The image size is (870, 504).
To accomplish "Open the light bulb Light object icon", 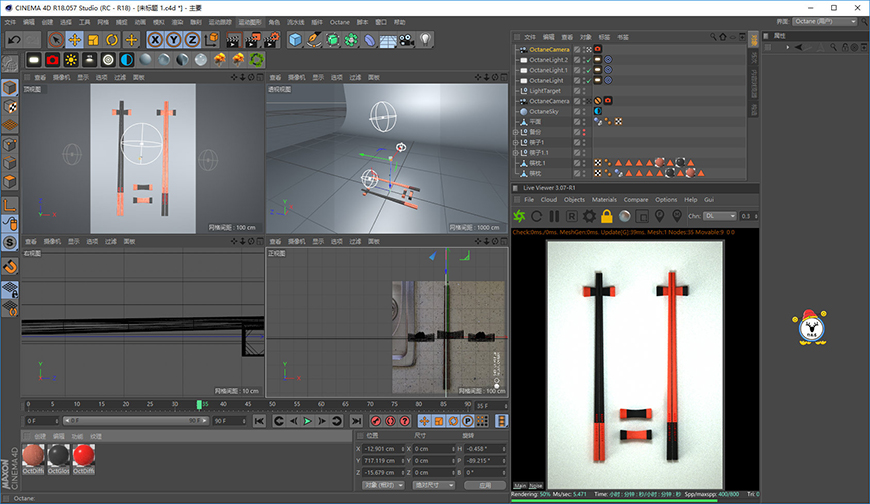I will point(425,40).
